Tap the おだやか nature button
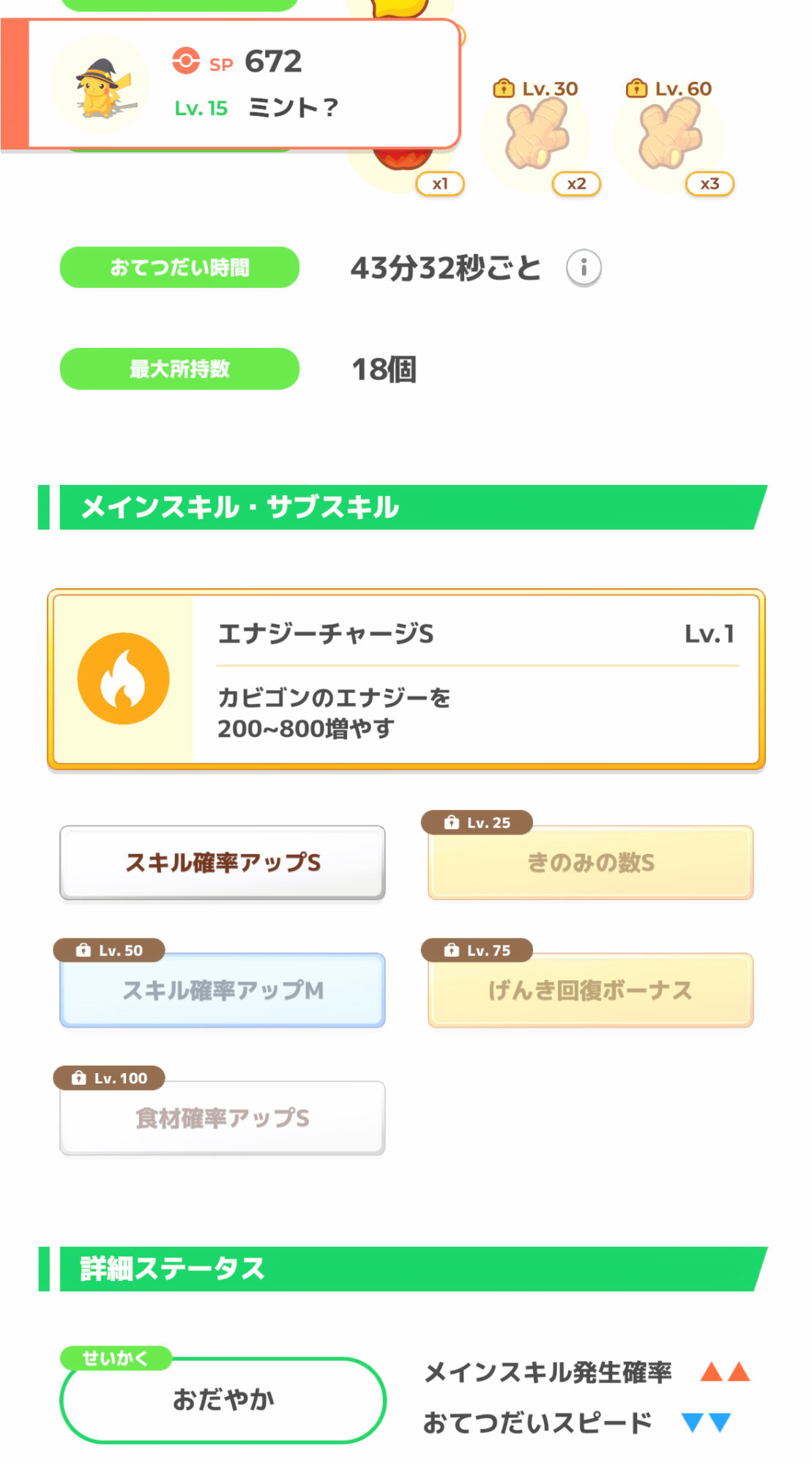The width and height of the screenshot is (812, 1465). pos(223,1400)
